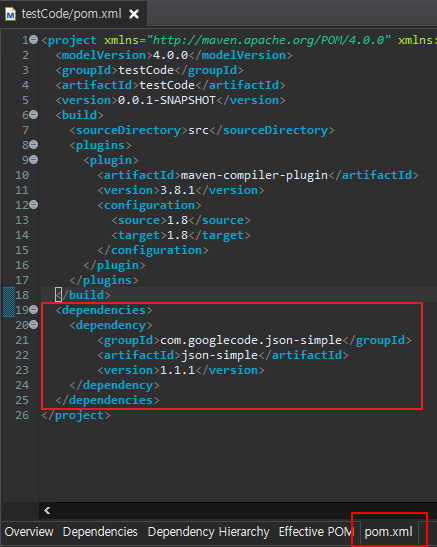Collapse the dependency fold on line 20

click(x=33, y=324)
